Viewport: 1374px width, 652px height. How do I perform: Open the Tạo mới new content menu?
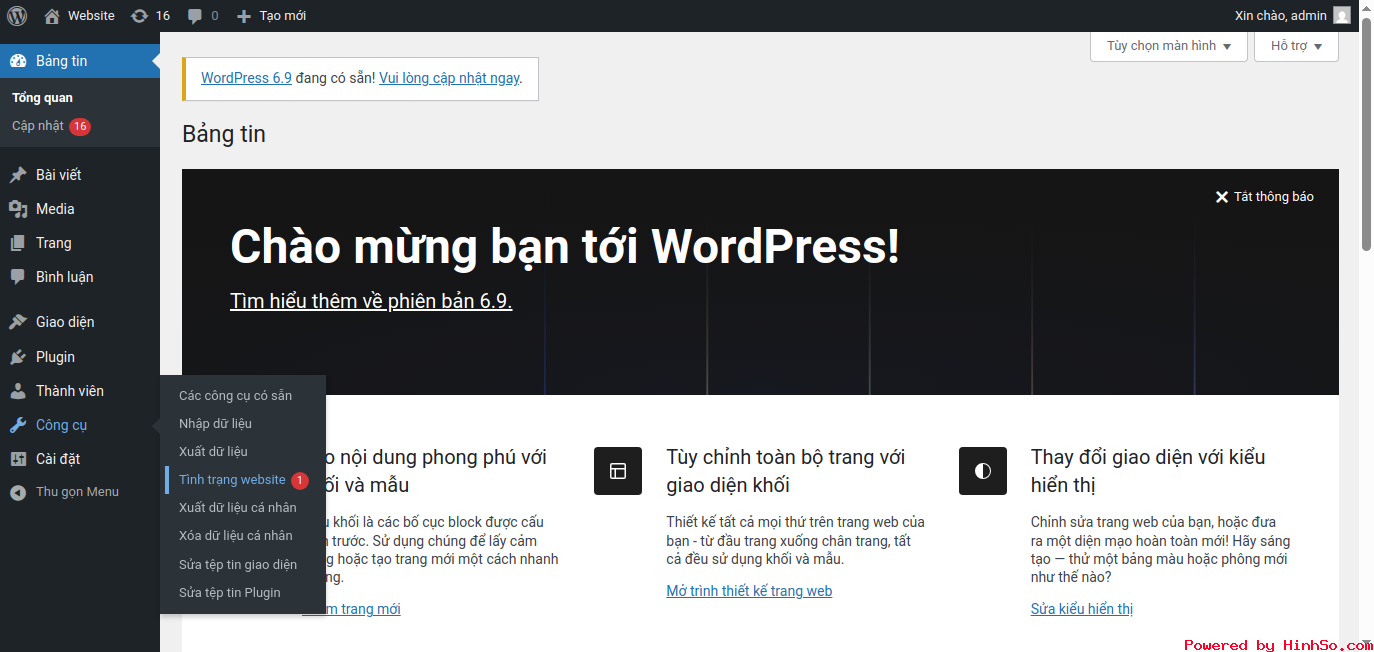pos(272,16)
